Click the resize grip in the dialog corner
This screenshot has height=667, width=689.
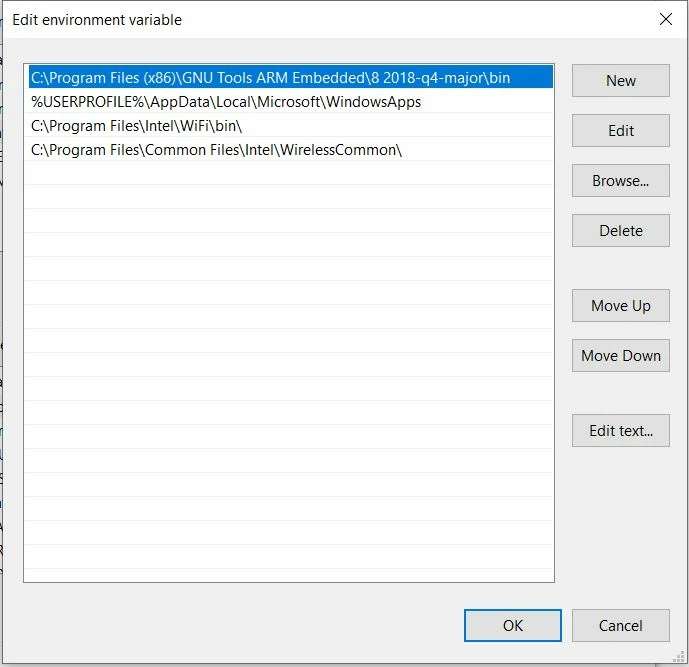(x=679, y=657)
